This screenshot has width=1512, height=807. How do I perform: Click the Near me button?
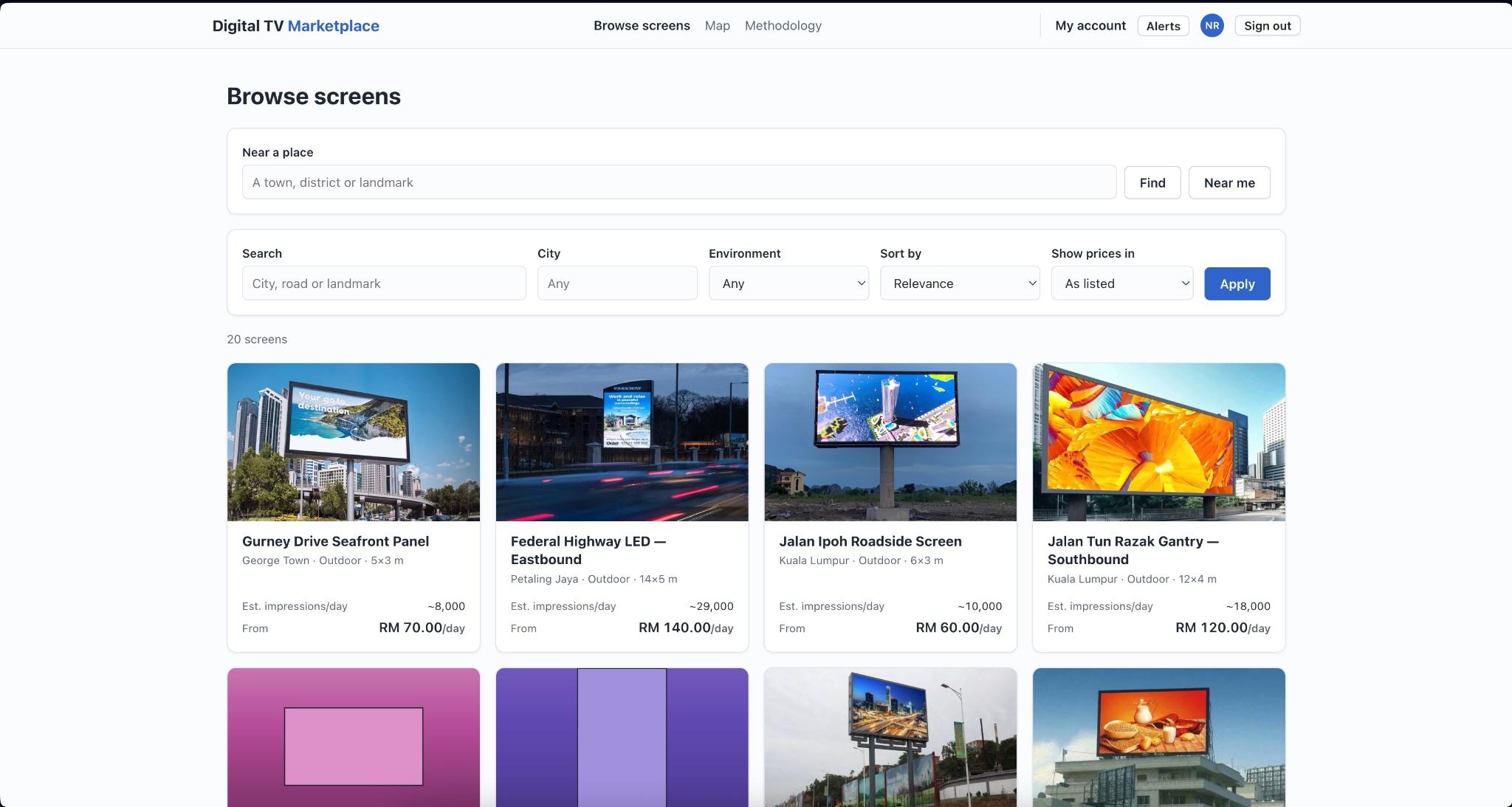point(1229,182)
